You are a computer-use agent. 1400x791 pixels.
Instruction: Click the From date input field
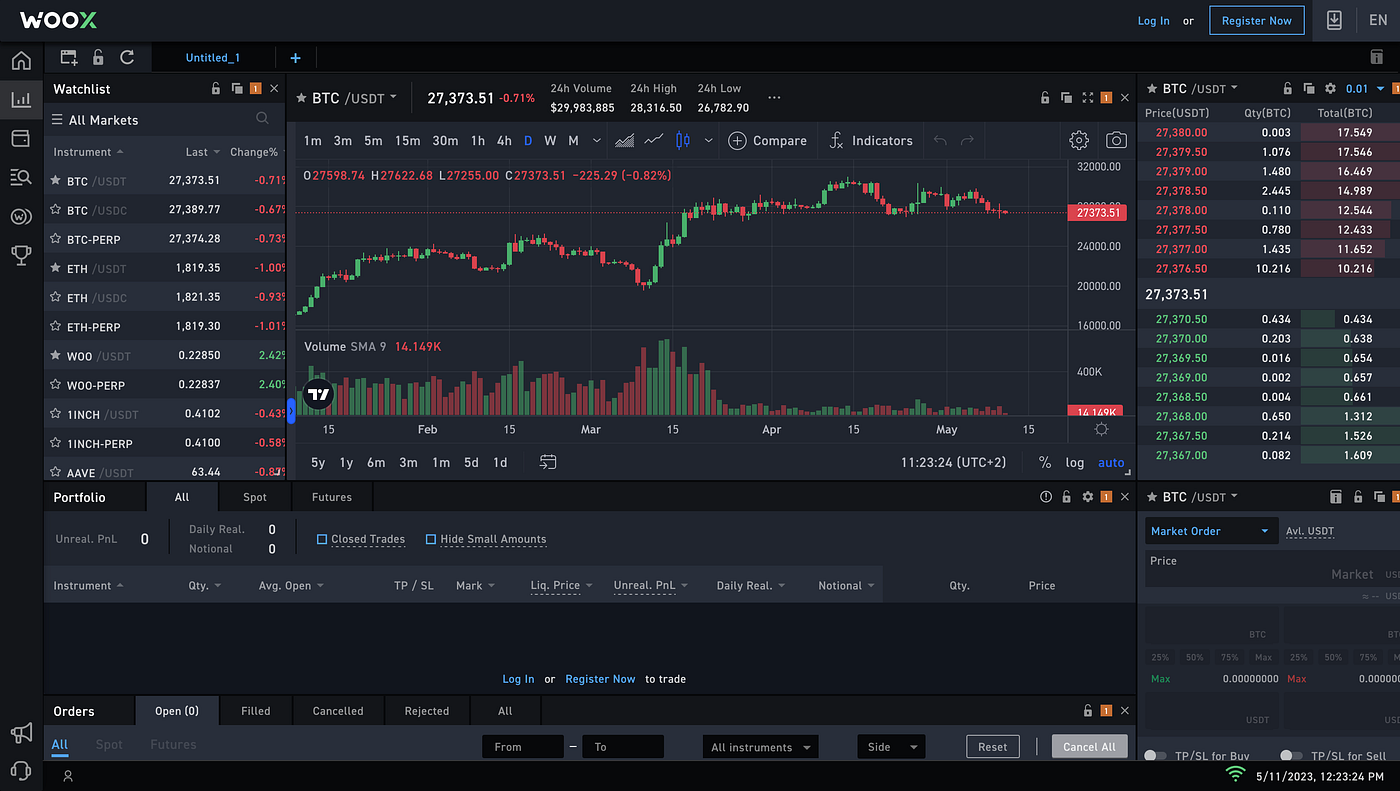click(523, 747)
